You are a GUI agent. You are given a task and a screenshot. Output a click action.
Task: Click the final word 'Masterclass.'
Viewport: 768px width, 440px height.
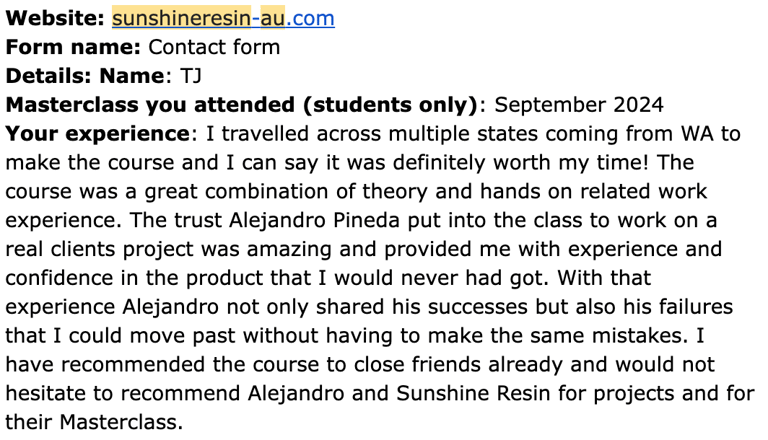click(121, 422)
